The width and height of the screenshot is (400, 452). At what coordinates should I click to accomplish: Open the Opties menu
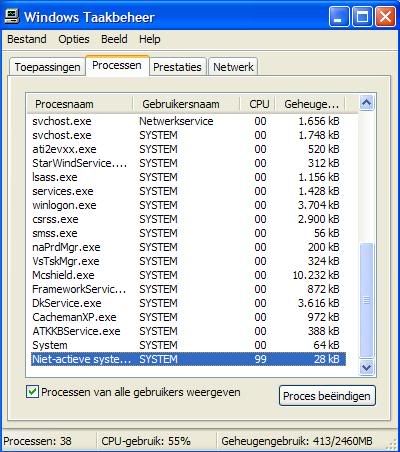tap(74, 39)
